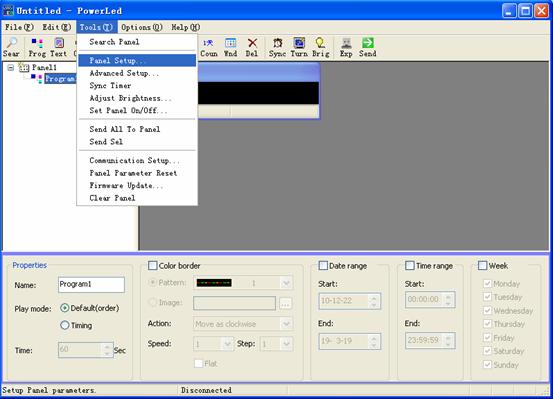Open the Pattern border dropdown
This screenshot has width=553, height=399.
pyautogui.click(x=286, y=283)
